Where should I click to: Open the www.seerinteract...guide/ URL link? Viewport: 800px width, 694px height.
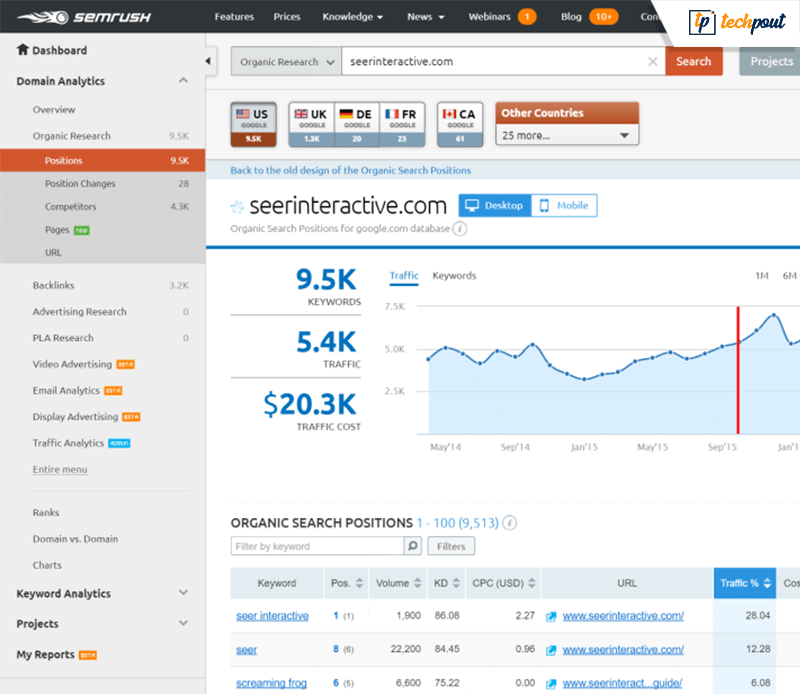pyautogui.click(x=622, y=683)
